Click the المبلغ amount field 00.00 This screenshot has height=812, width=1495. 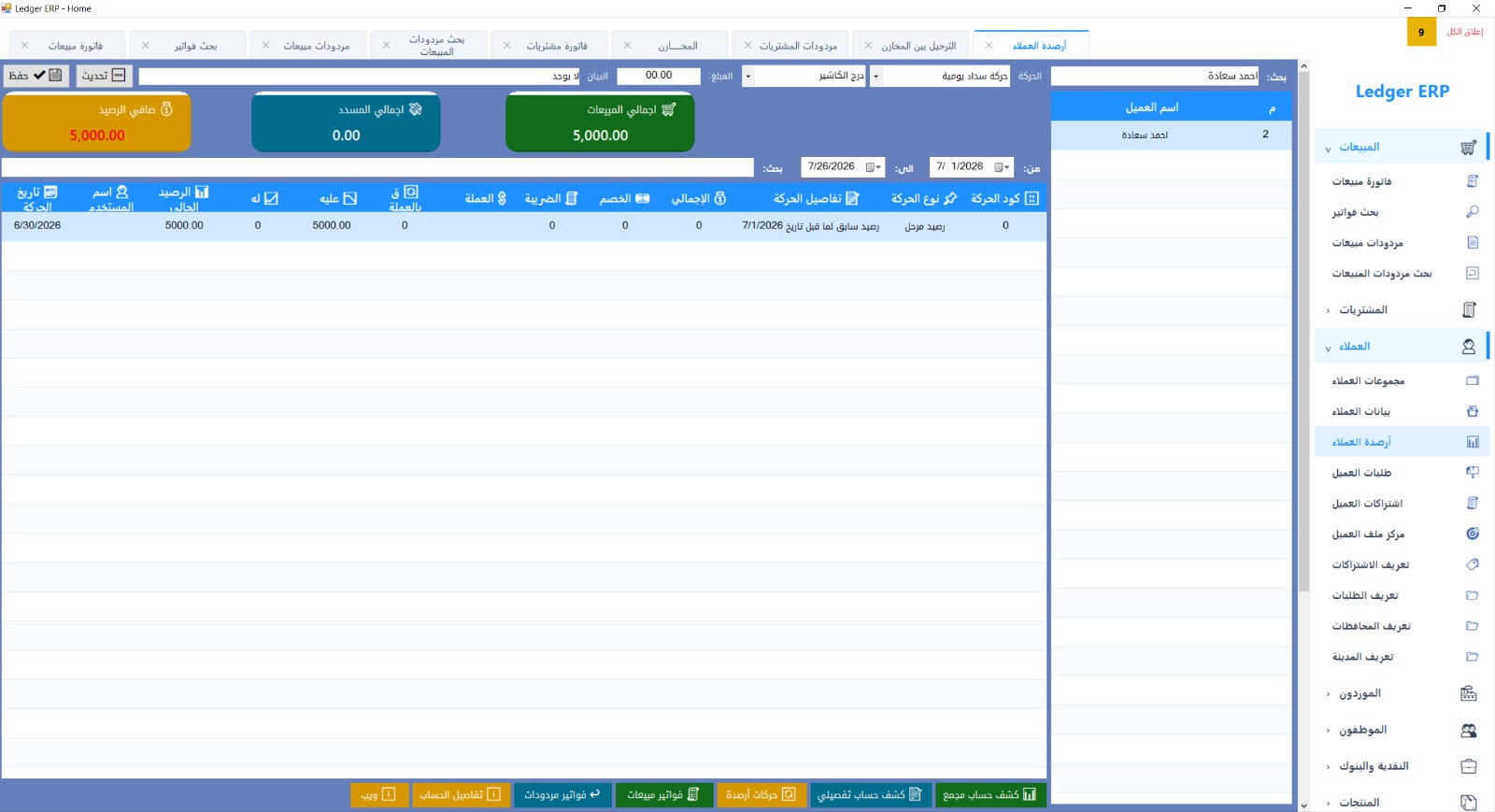coord(659,76)
